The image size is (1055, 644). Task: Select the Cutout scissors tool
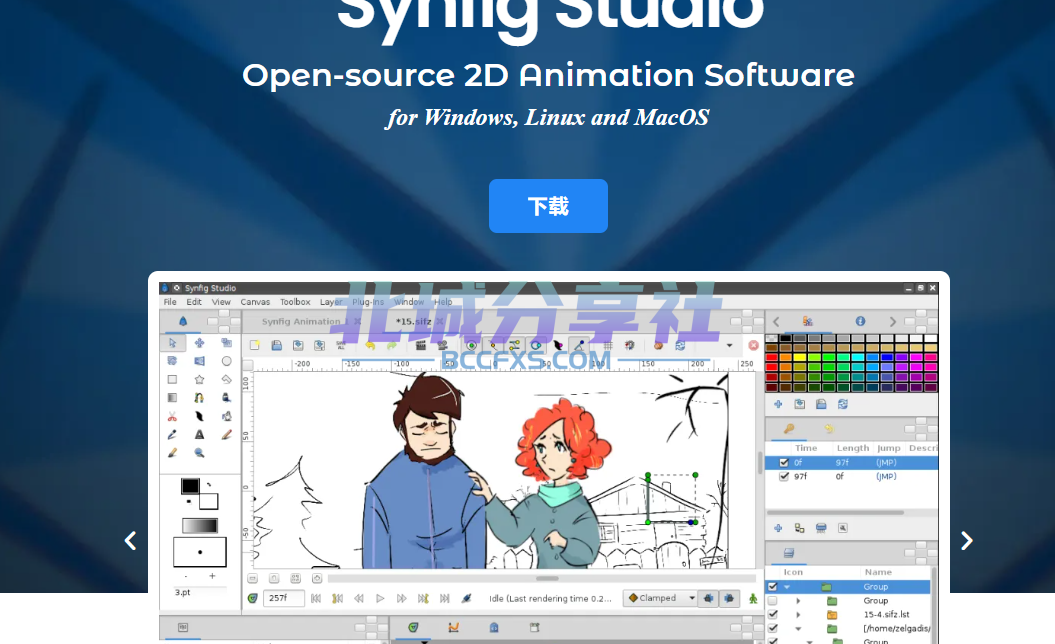(172, 417)
